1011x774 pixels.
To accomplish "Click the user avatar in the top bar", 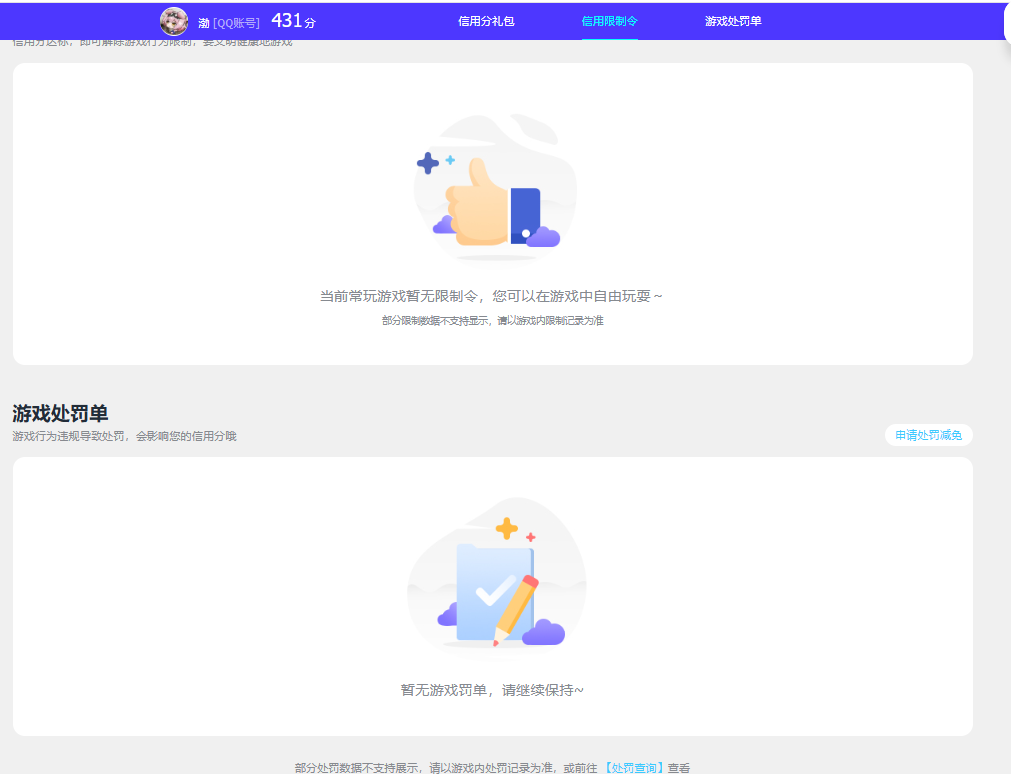I will point(173,21).
